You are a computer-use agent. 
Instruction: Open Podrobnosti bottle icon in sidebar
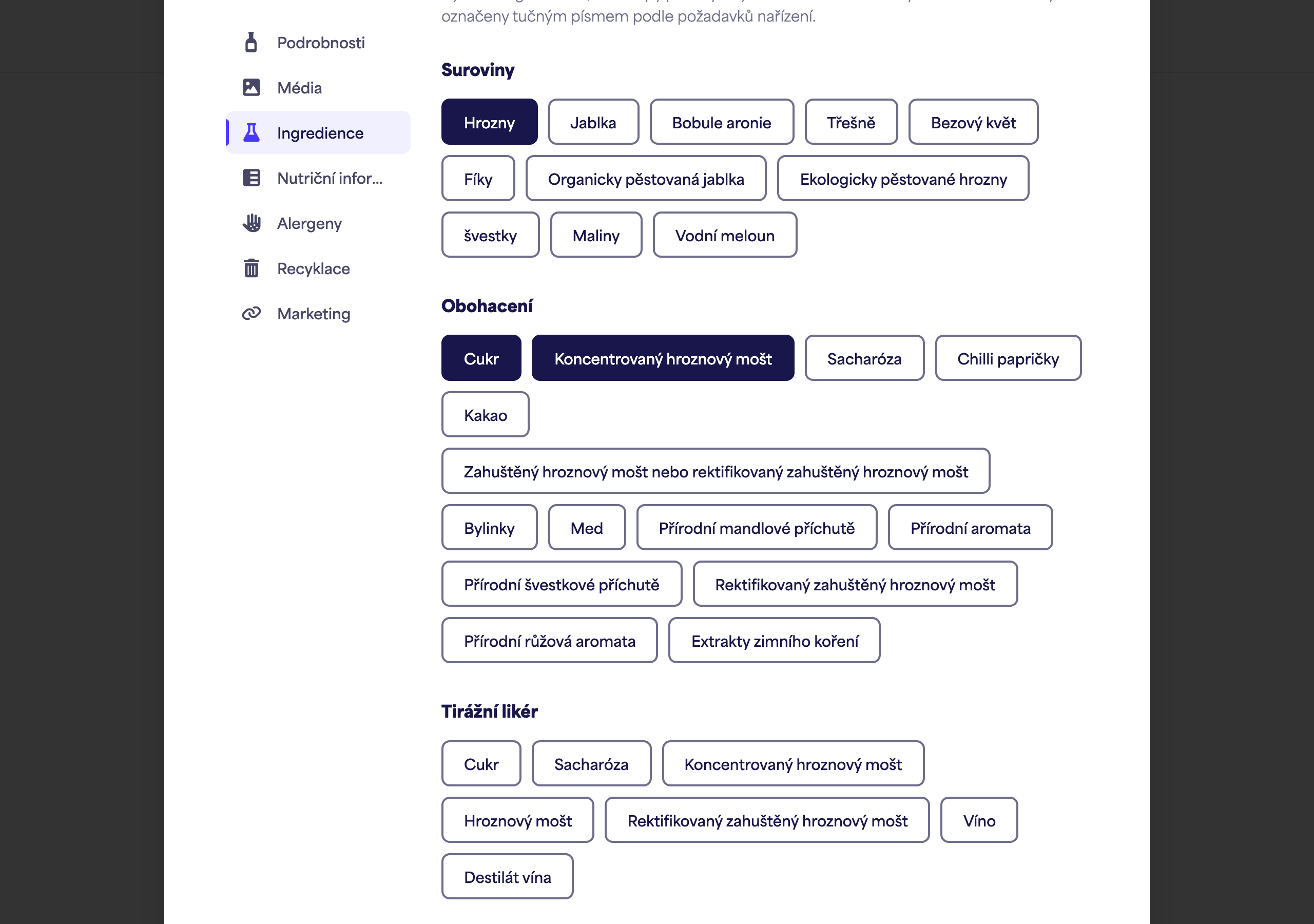250,43
